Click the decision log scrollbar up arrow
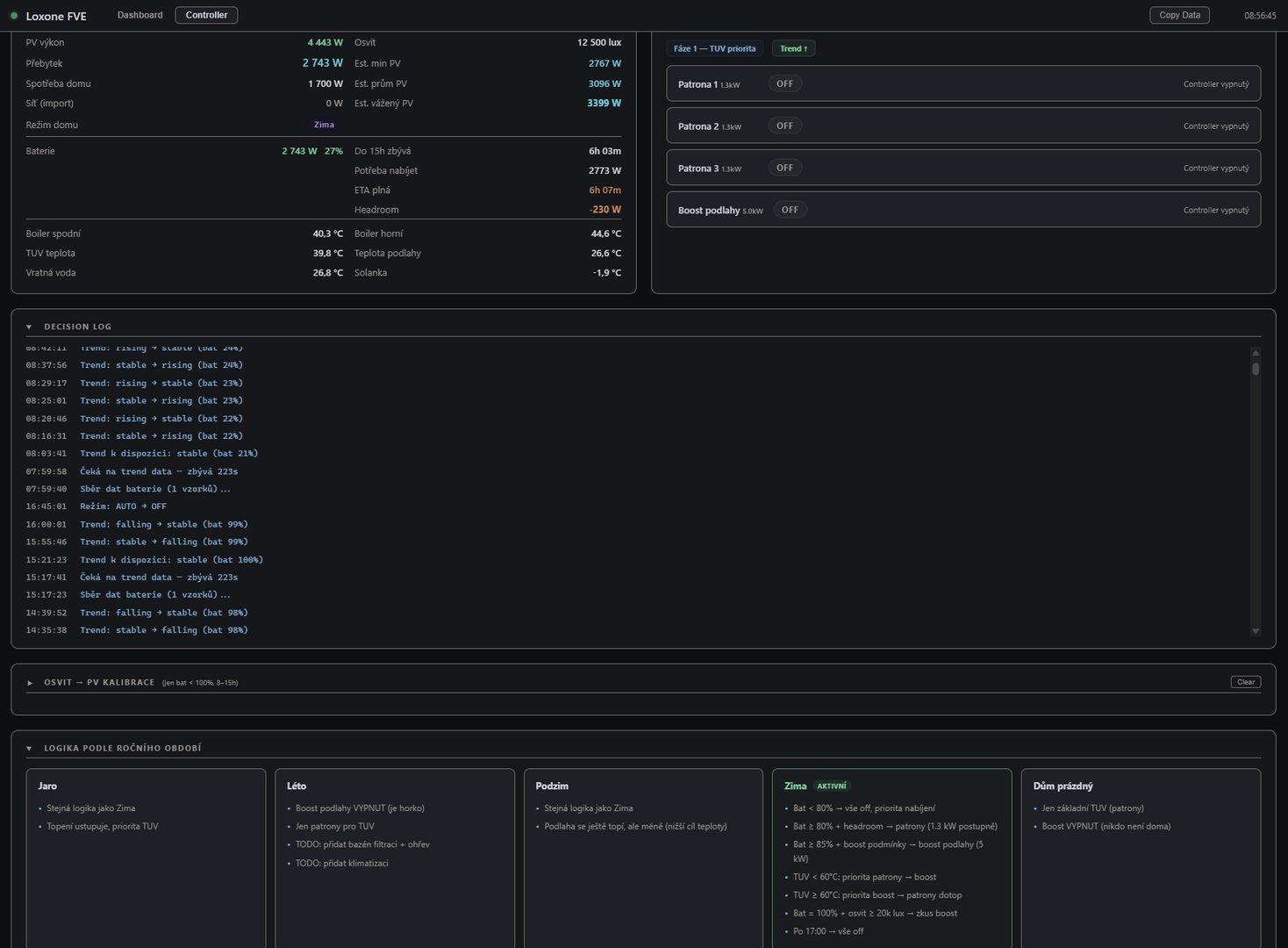1288x948 pixels. coord(1256,353)
